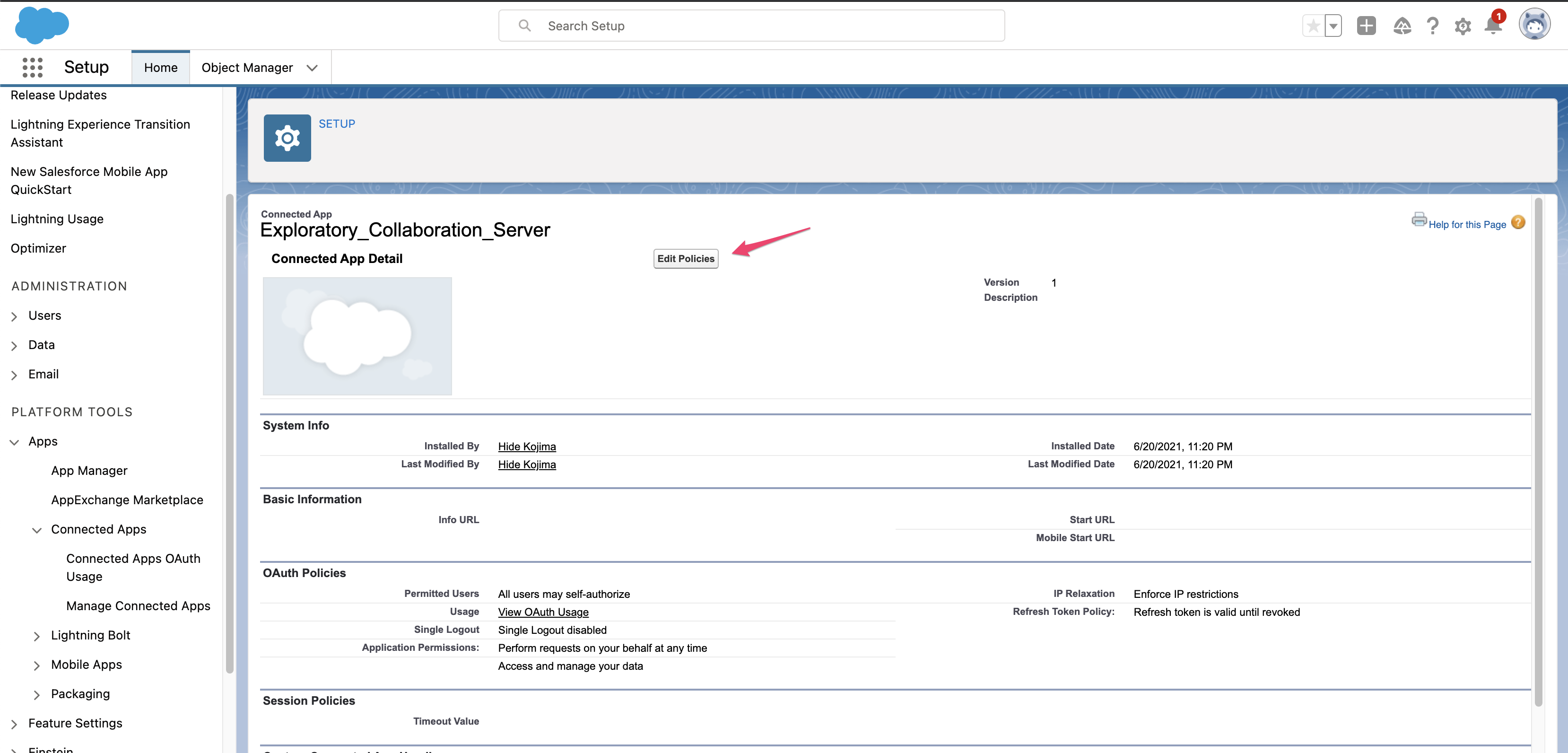Open Hide Kojima link next to Installed By

coord(526,446)
